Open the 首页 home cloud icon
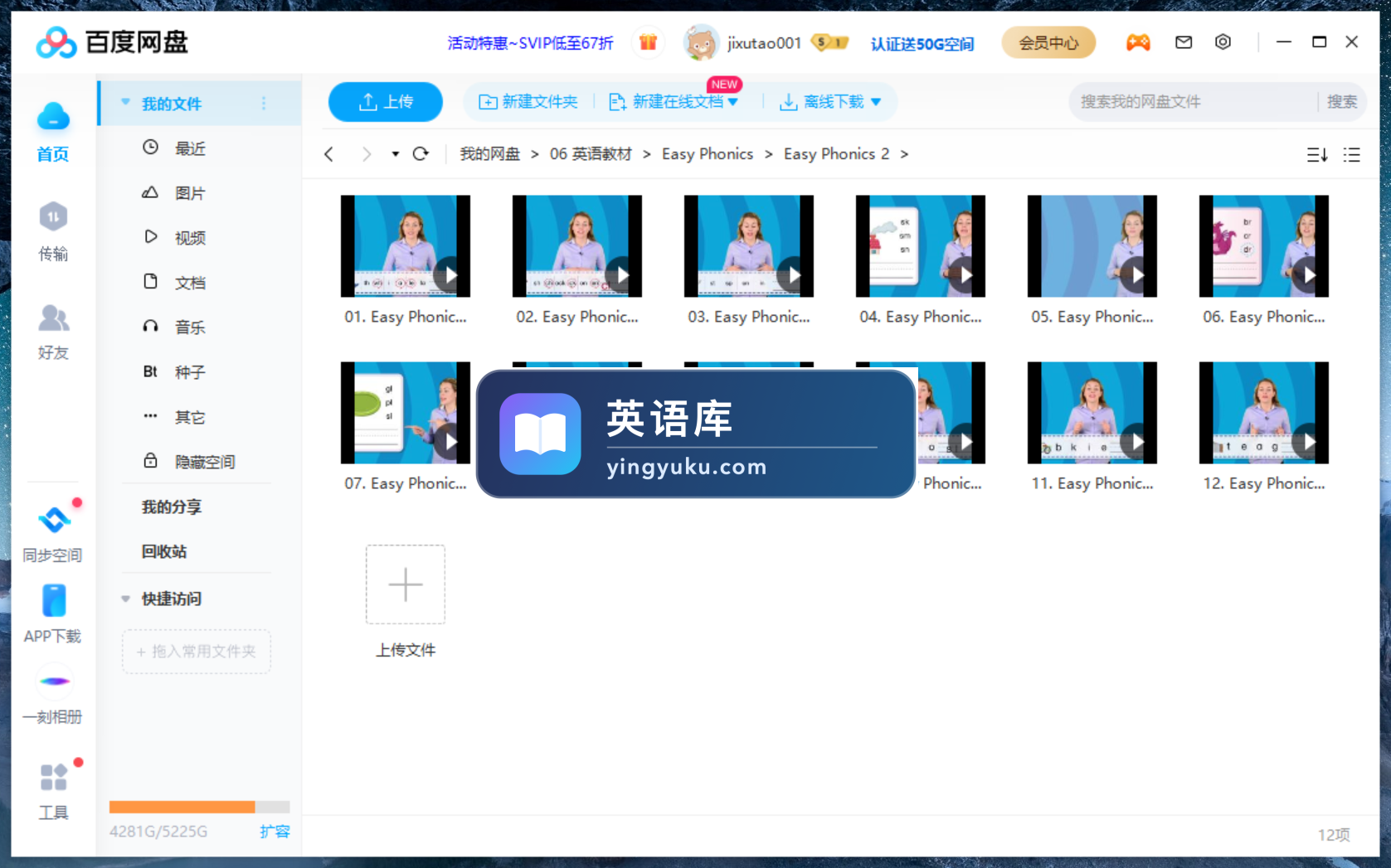The image size is (1391, 868). tap(53, 117)
